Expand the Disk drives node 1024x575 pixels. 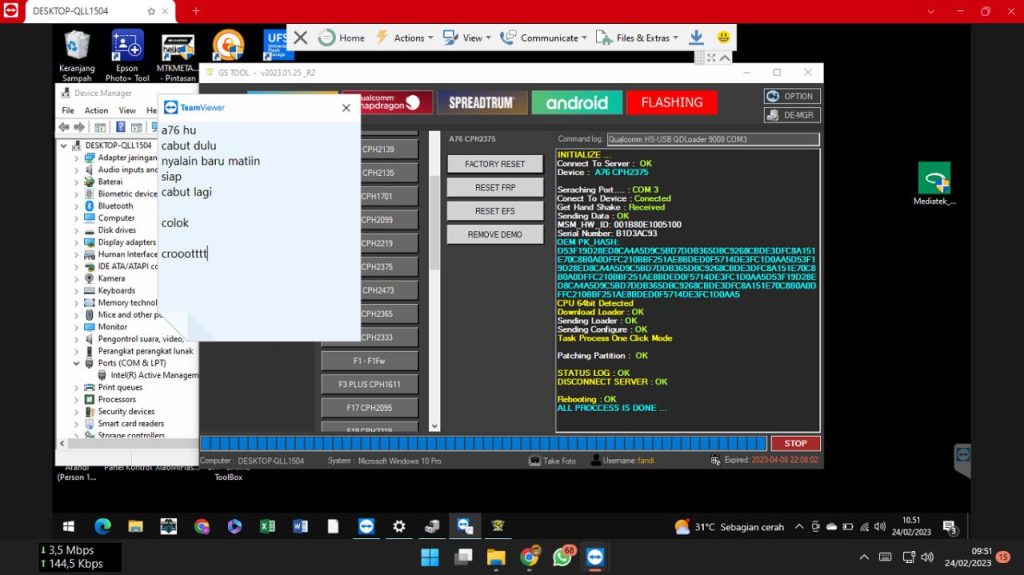[x=76, y=230]
